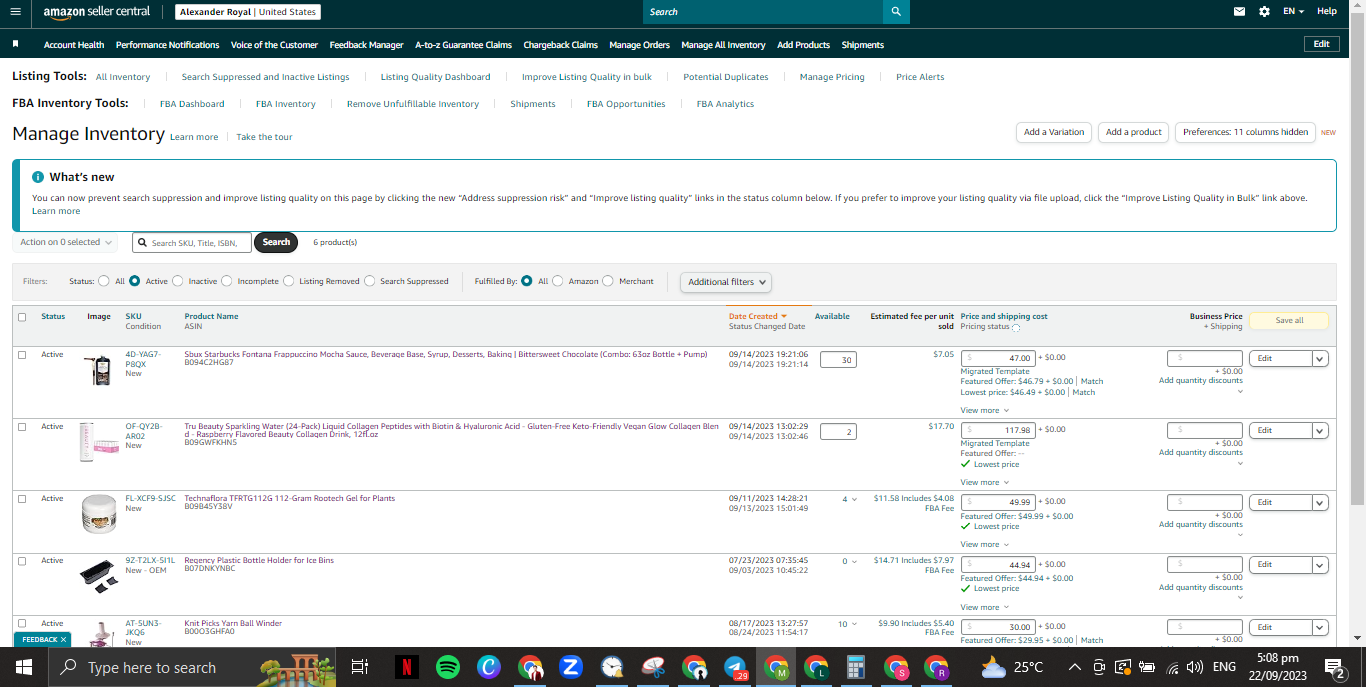Open the Edit dropdown arrow for Starbucks row
This screenshot has width=1366, height=687.
[1320, 358]
